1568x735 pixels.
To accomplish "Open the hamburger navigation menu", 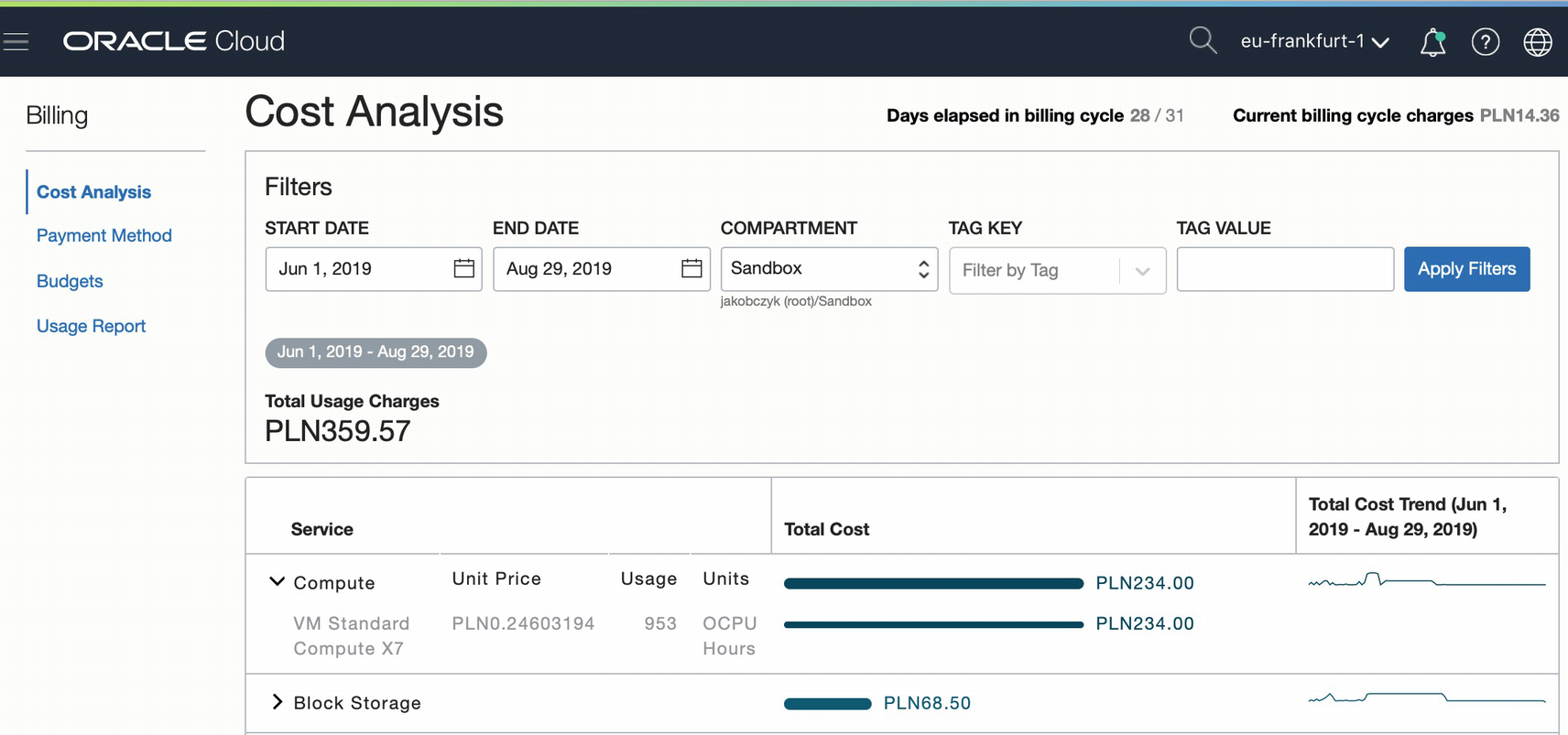I will click(x=16, y=41).
